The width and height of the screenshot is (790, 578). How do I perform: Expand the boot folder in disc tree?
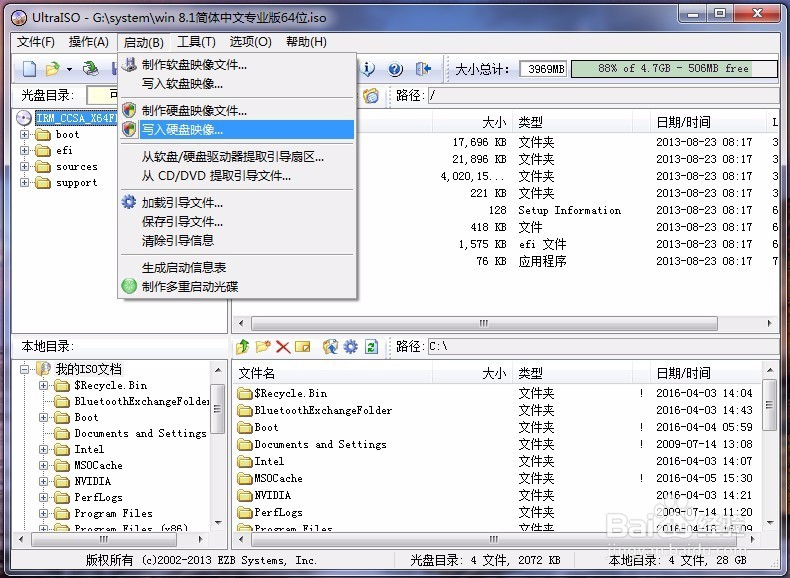(x=24, y=135)
